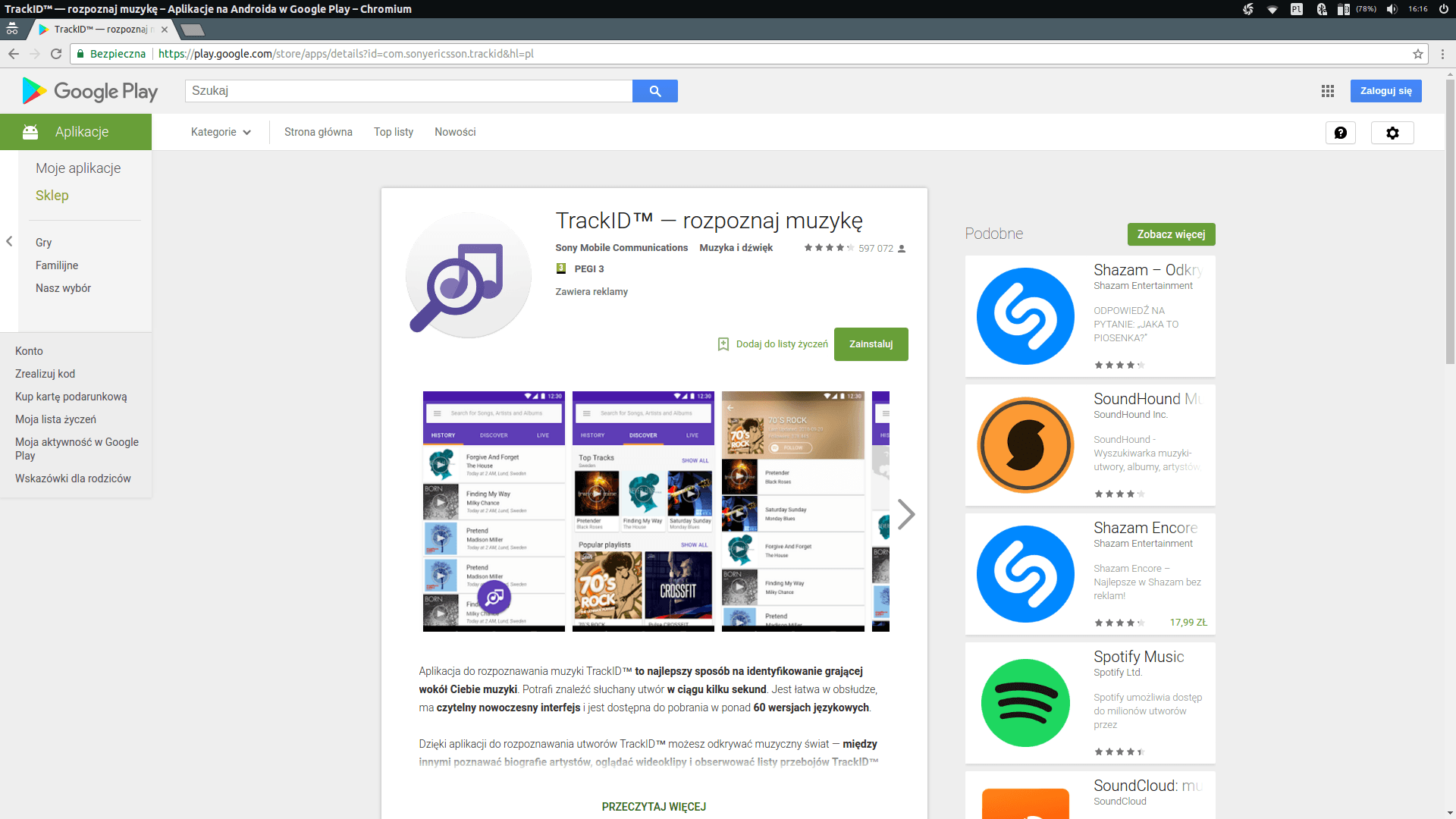Select Familijne in sidebar
Image resolution: width=1456 pixels, height=819 pixels.
click(57, 265)
